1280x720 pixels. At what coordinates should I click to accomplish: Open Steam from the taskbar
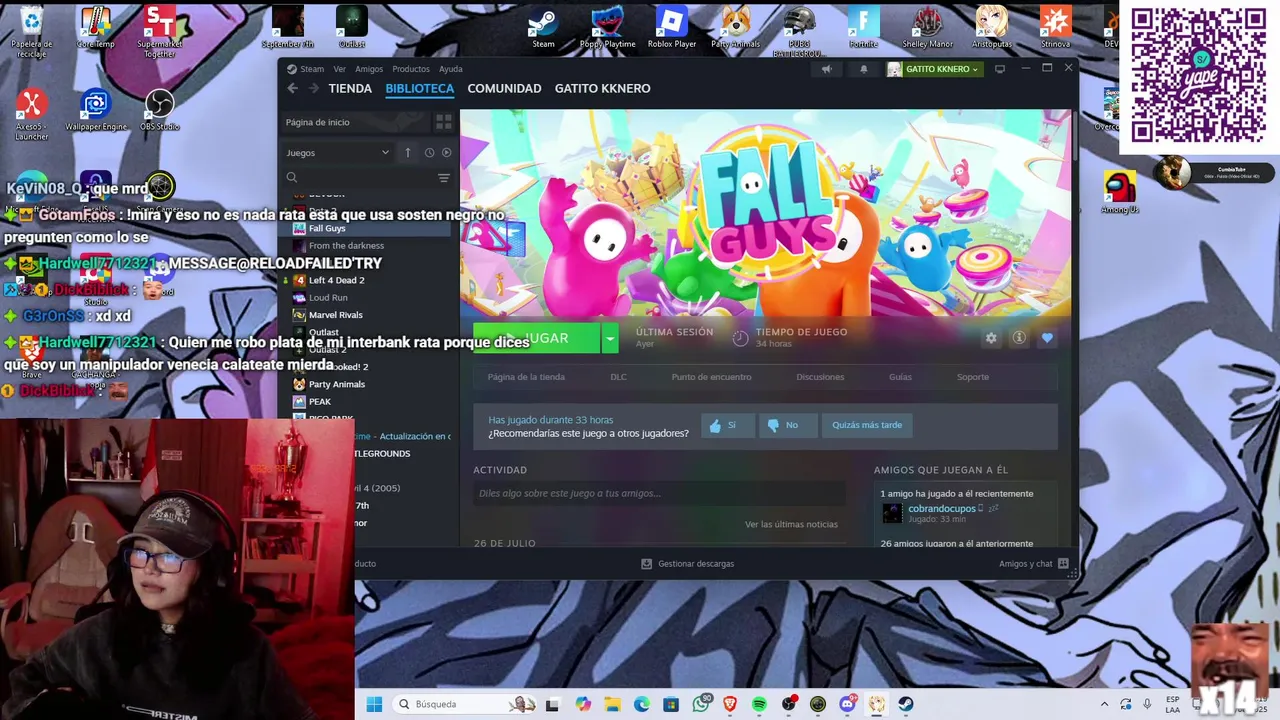tap(906, 704)
